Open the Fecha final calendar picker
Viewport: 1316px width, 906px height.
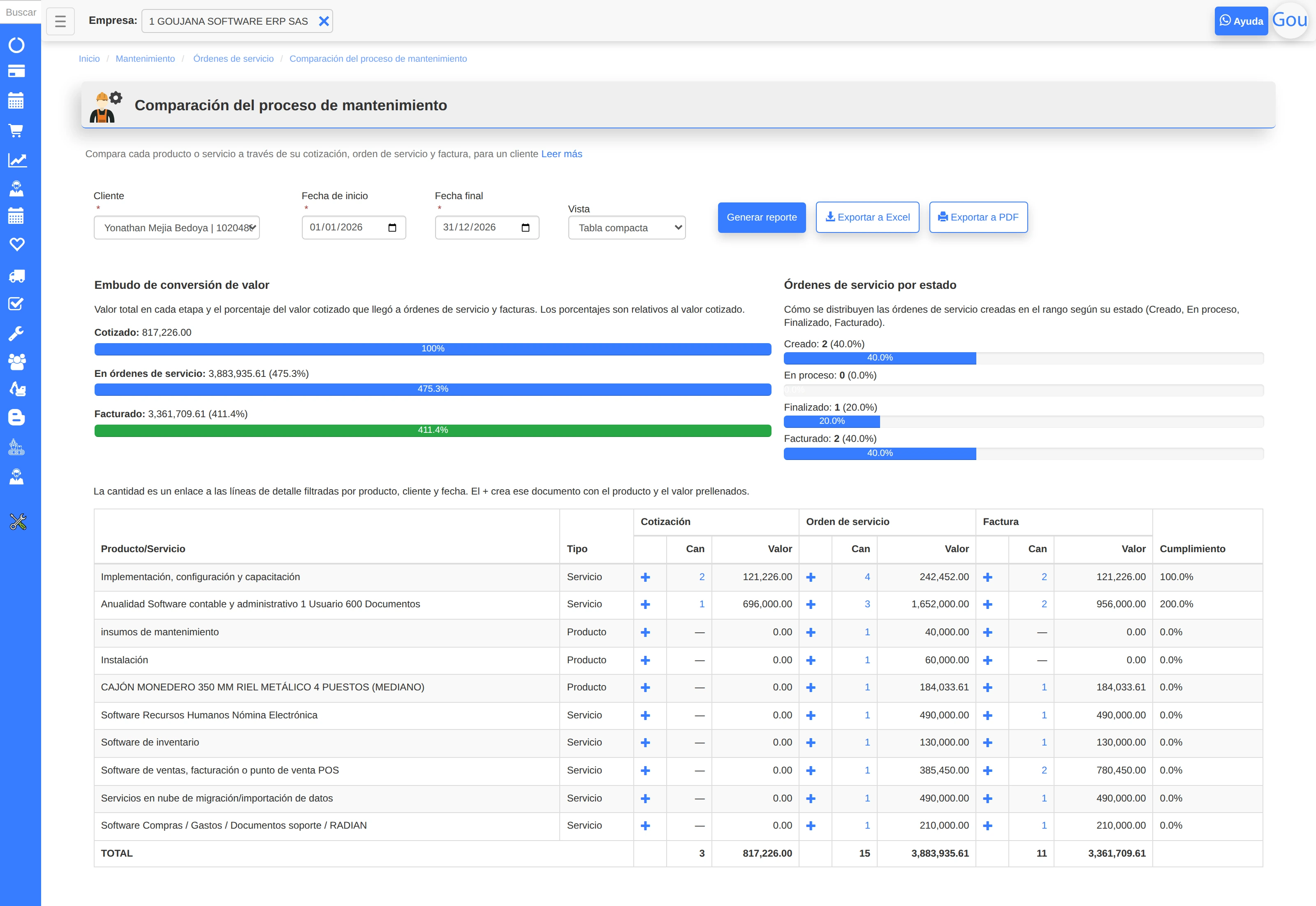point(525,228)
